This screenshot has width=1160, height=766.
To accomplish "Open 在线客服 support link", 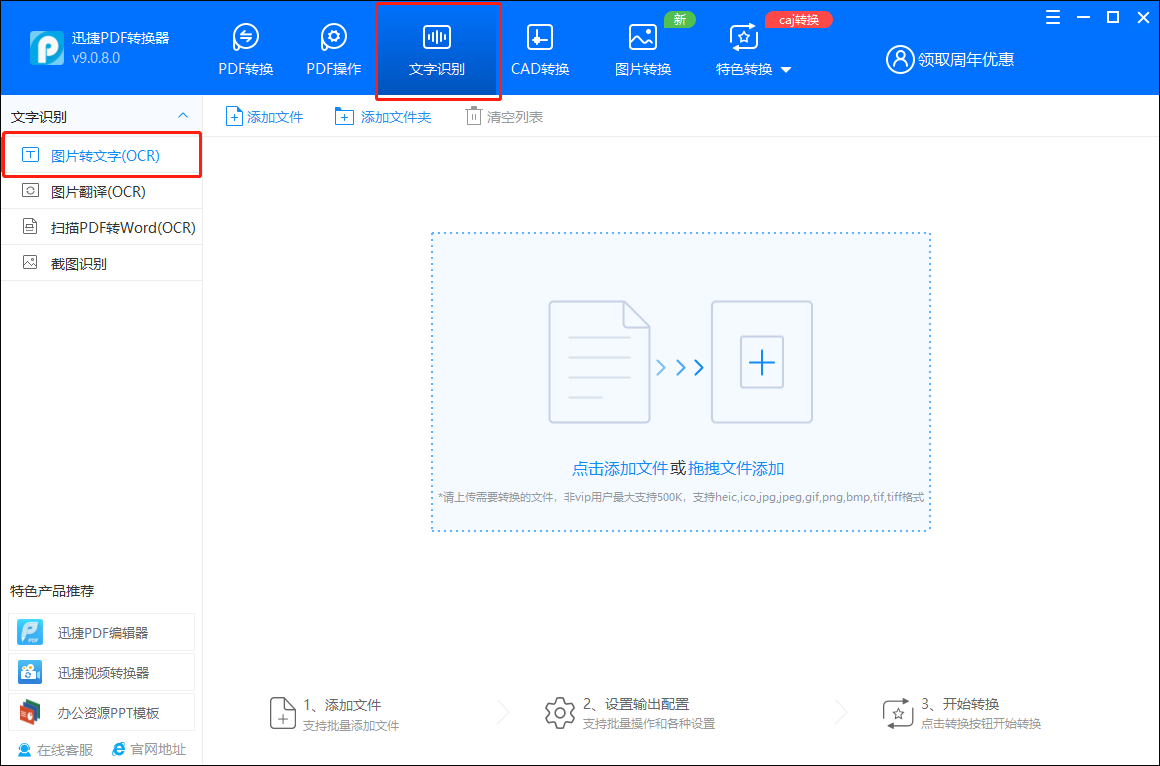I will [x=55, y=750].
